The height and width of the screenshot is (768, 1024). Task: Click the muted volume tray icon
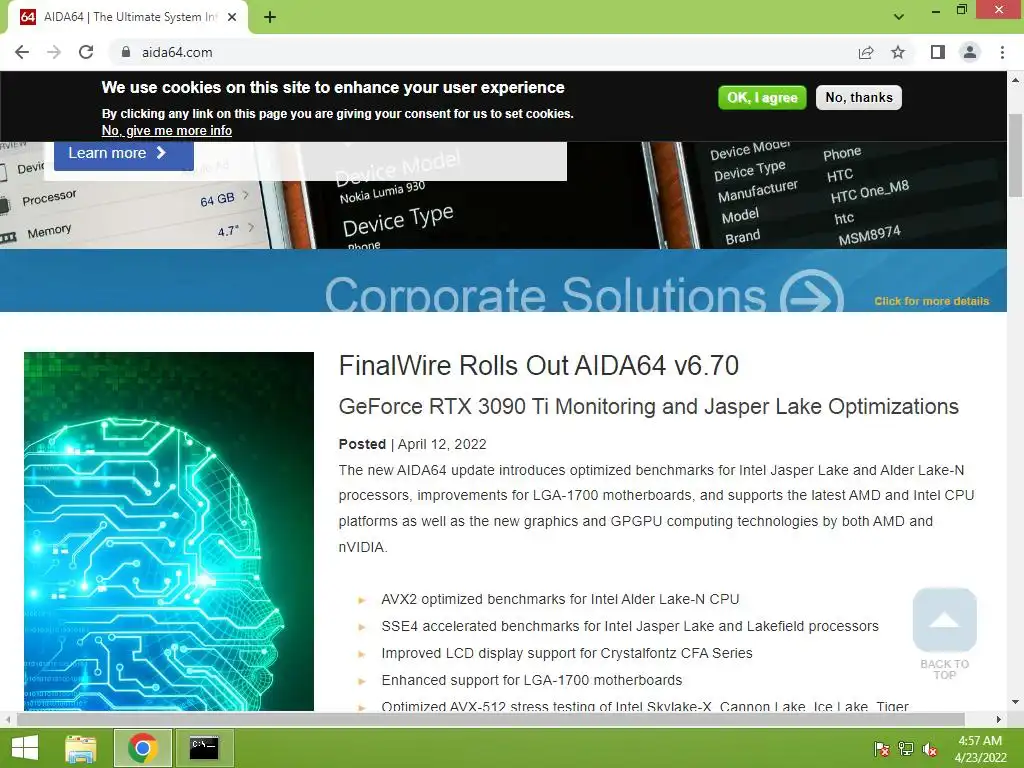coord(930,749)
